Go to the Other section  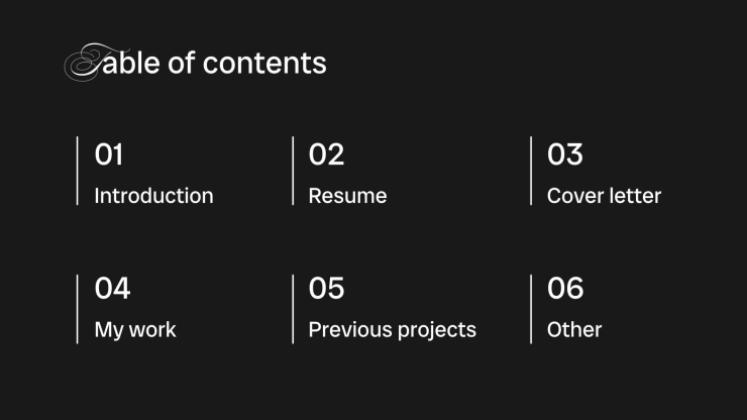(x=574, y=329)
